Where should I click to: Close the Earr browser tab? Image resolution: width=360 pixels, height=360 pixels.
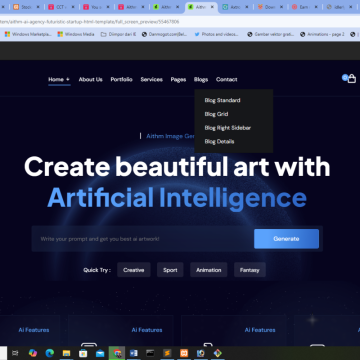click(317, 7)
